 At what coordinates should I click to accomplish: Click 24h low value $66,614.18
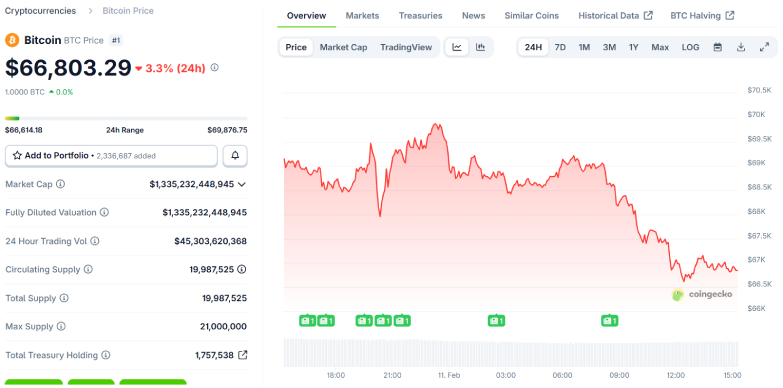[x=23, y=130]
